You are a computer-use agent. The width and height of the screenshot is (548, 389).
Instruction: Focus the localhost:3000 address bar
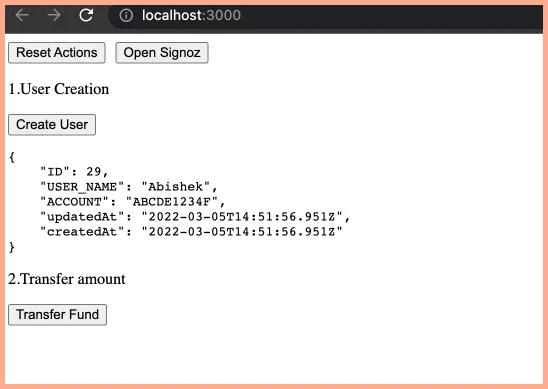(325, 16)
